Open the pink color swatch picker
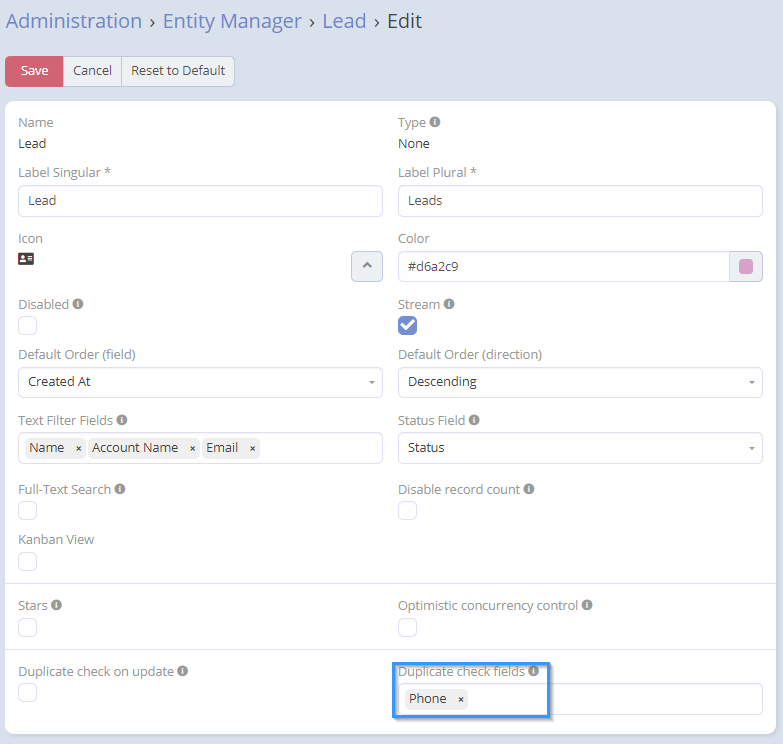The width and height of the screenshot is (783, 744). [745, 267]
